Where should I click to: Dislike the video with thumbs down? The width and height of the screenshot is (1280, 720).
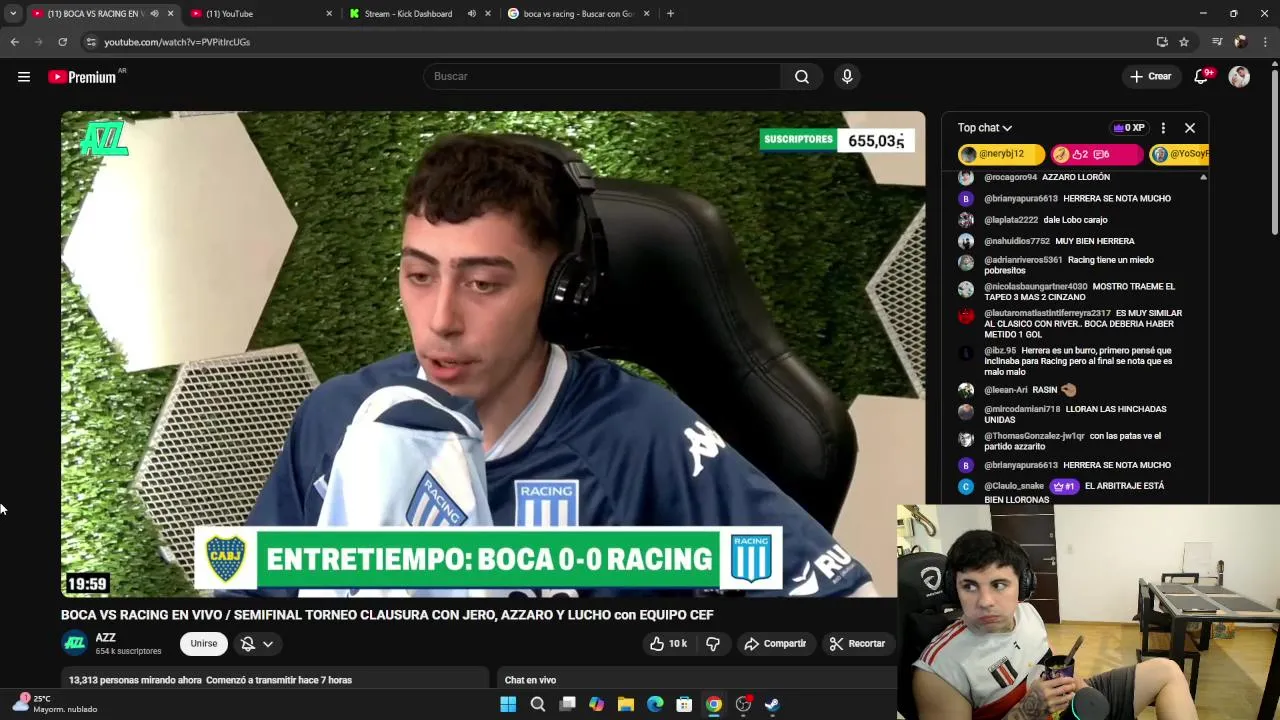[712, 644]
